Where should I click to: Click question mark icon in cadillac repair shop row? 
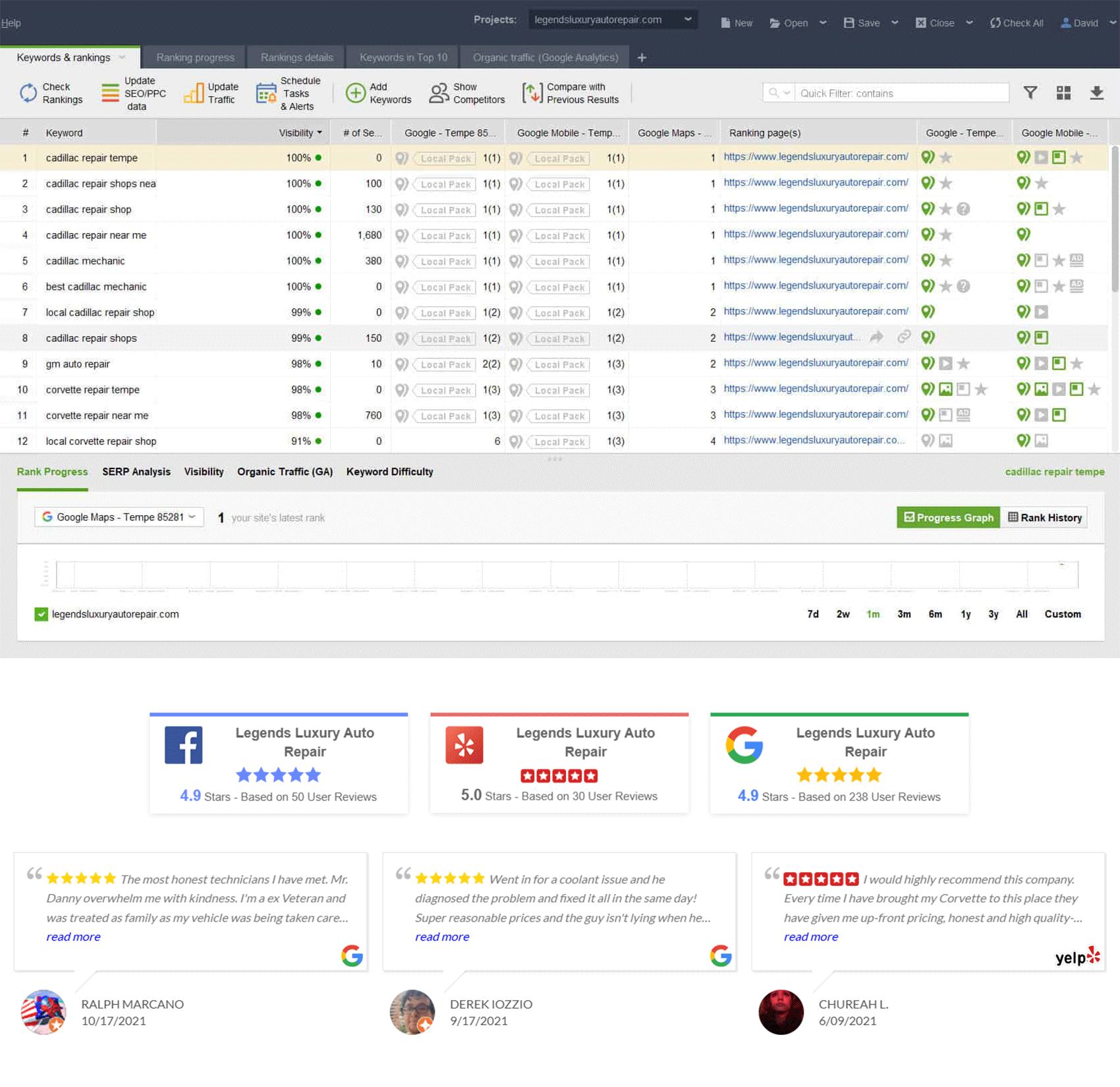pos(963,209)
